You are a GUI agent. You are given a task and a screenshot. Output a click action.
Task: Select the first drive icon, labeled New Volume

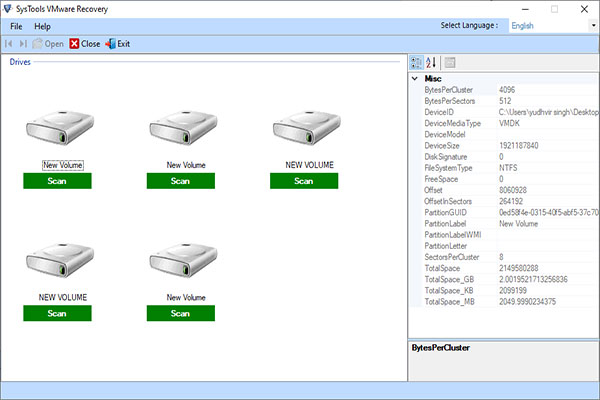(x=60, y=128)
